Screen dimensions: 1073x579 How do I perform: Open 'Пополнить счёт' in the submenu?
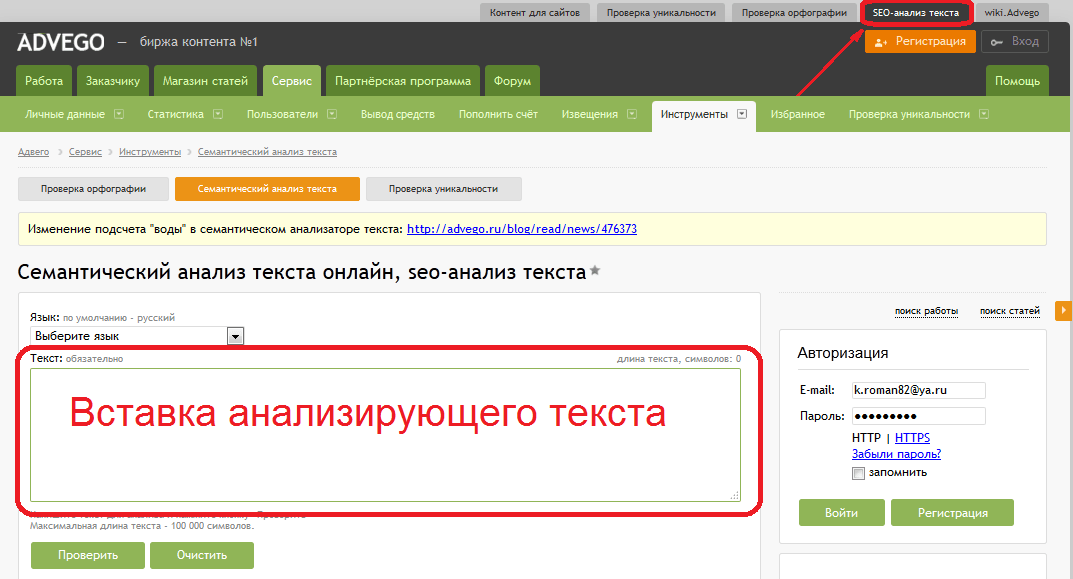click(498, 114)
